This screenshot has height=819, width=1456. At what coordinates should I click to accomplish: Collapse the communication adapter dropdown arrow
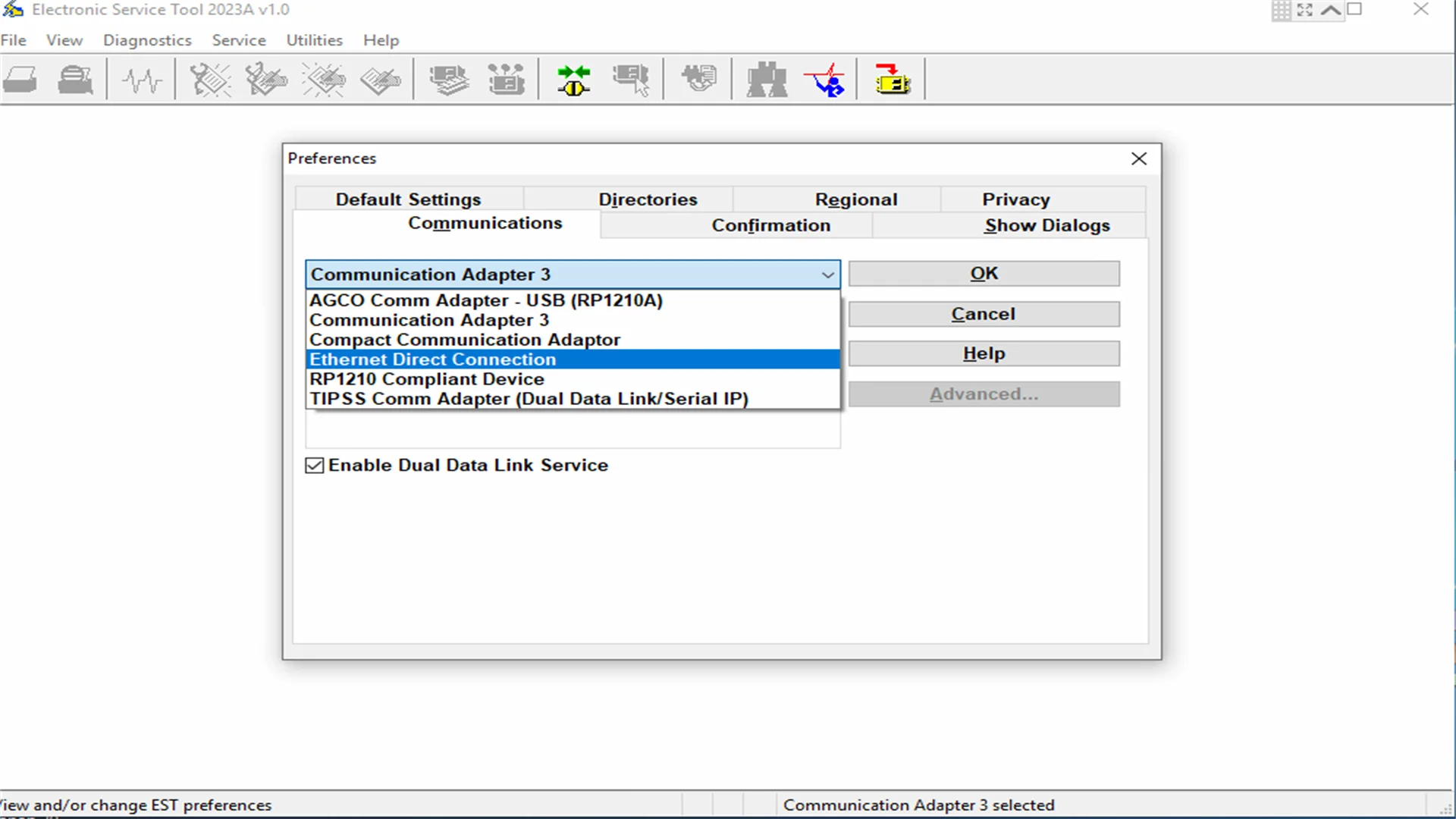point(827,275)
